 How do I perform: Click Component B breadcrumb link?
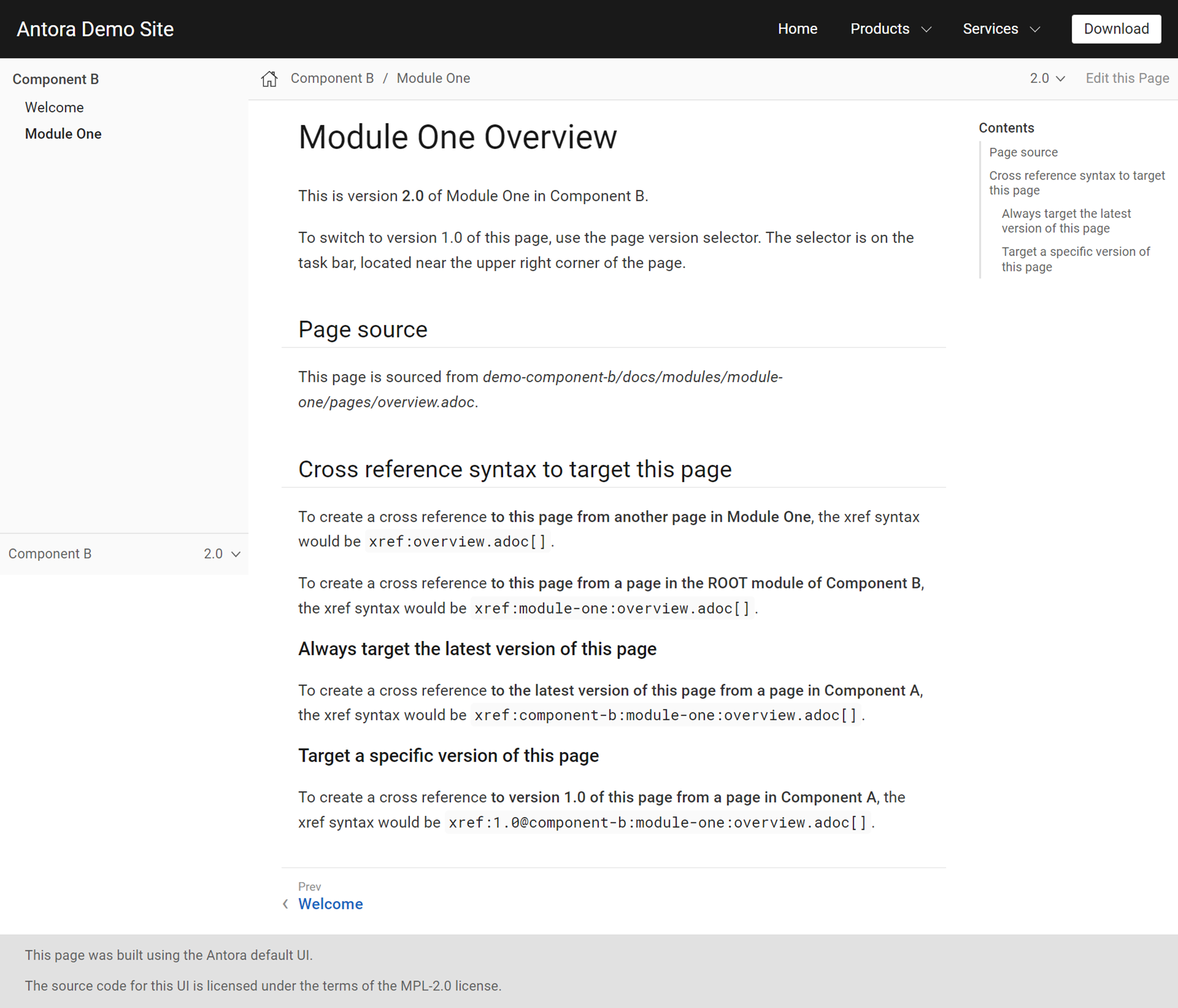coord(332,78)
